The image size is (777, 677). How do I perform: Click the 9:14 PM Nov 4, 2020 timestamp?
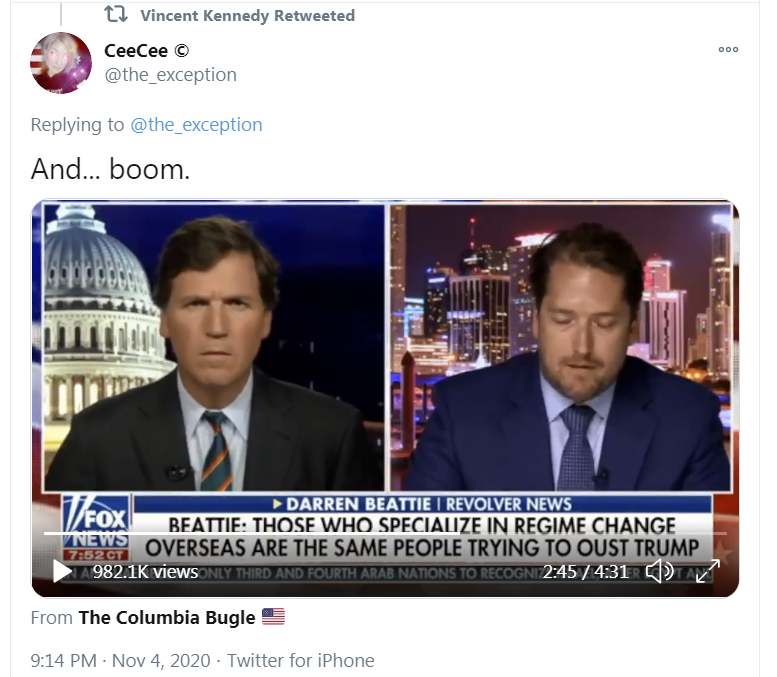tap(120, 661)
